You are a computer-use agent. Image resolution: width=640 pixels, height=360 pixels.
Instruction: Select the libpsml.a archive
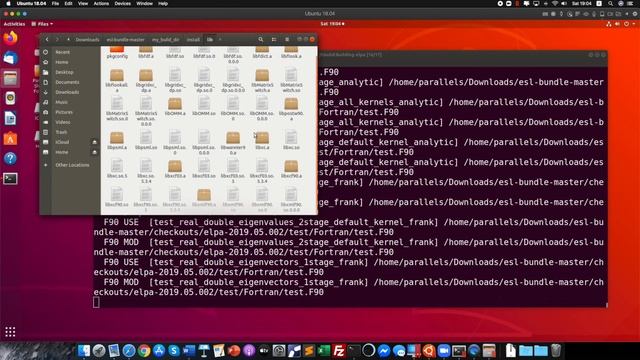coord(117,141)
